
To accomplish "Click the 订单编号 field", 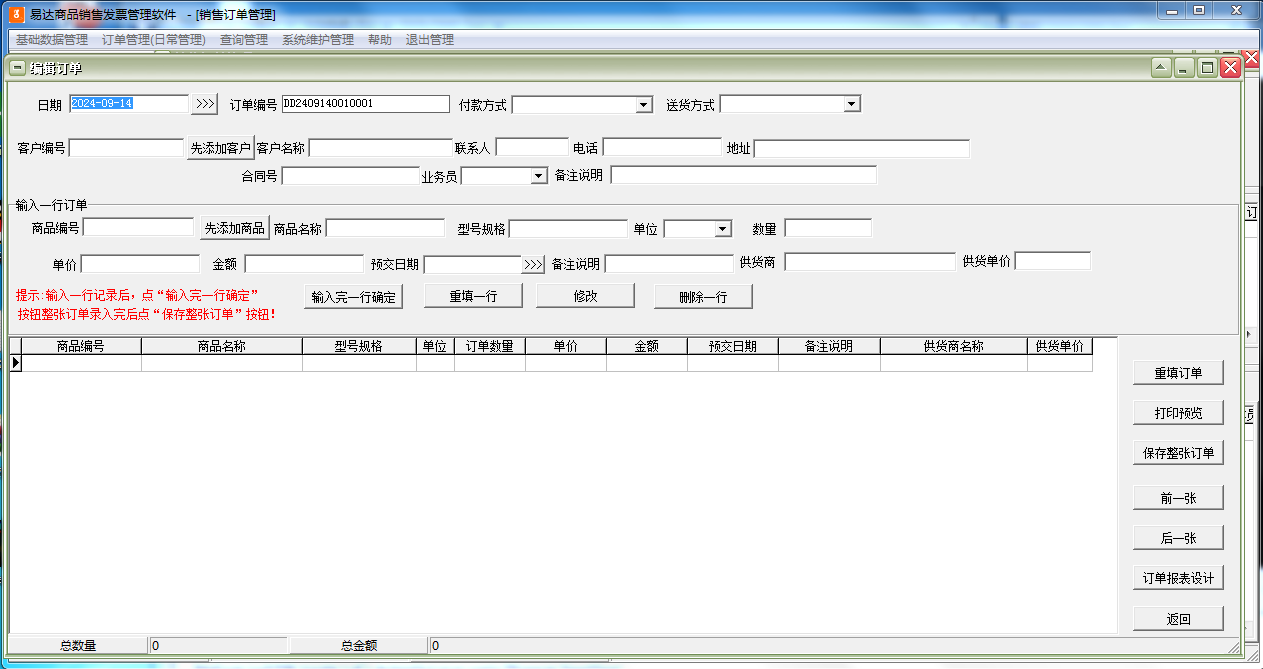I will pyautogui.click(x=366, y=104).
